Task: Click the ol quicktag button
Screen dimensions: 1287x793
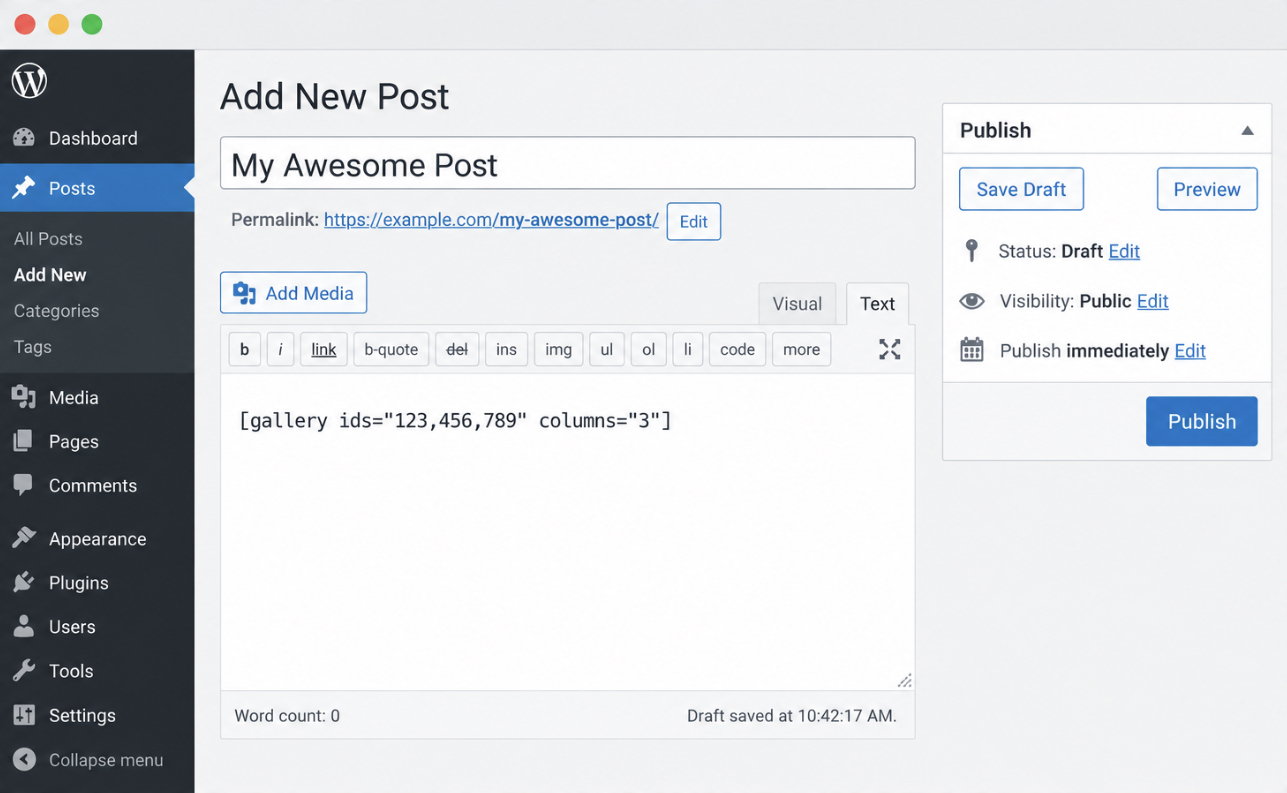Action: coord(648,349)
